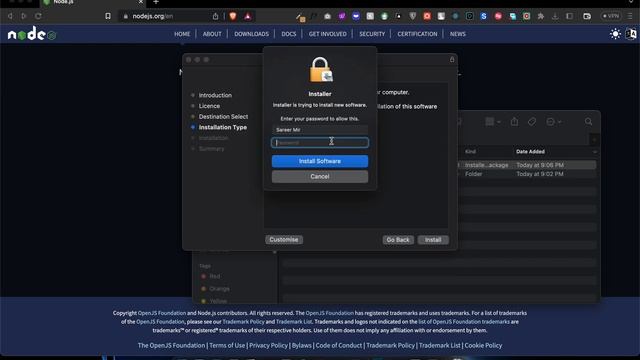The height and width of the screenshot is (360, 640).
Task: Open the Trademark Policy link in the footer paragraph
Action: [243, 322]
